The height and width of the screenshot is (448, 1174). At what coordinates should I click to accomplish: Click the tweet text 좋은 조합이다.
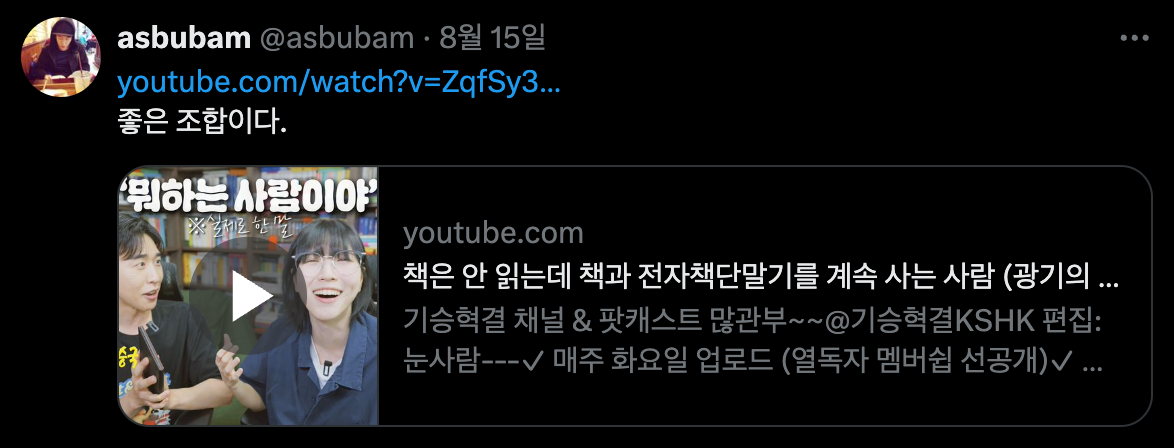tap(202, 122)
